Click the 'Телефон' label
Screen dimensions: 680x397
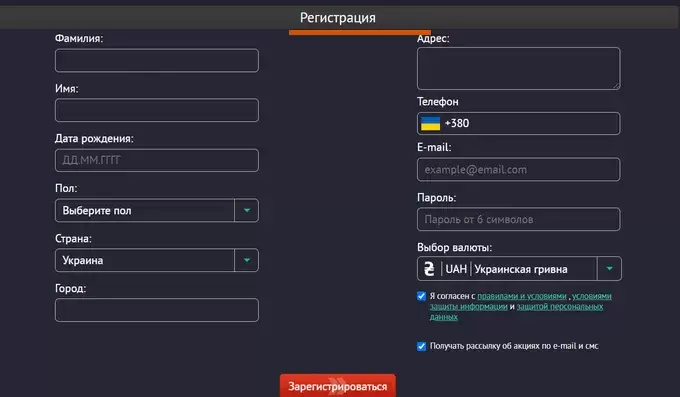click(x=438, y=102)
